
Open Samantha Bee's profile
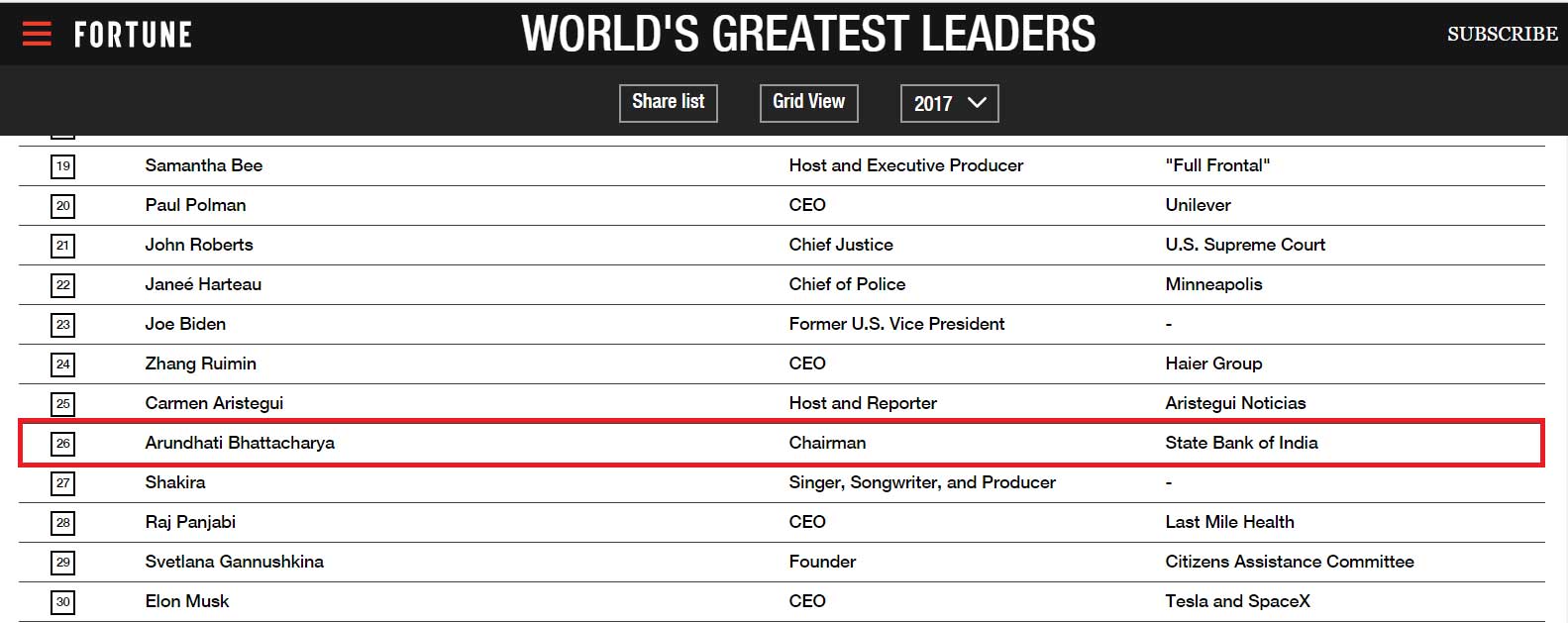pos(204,165)
